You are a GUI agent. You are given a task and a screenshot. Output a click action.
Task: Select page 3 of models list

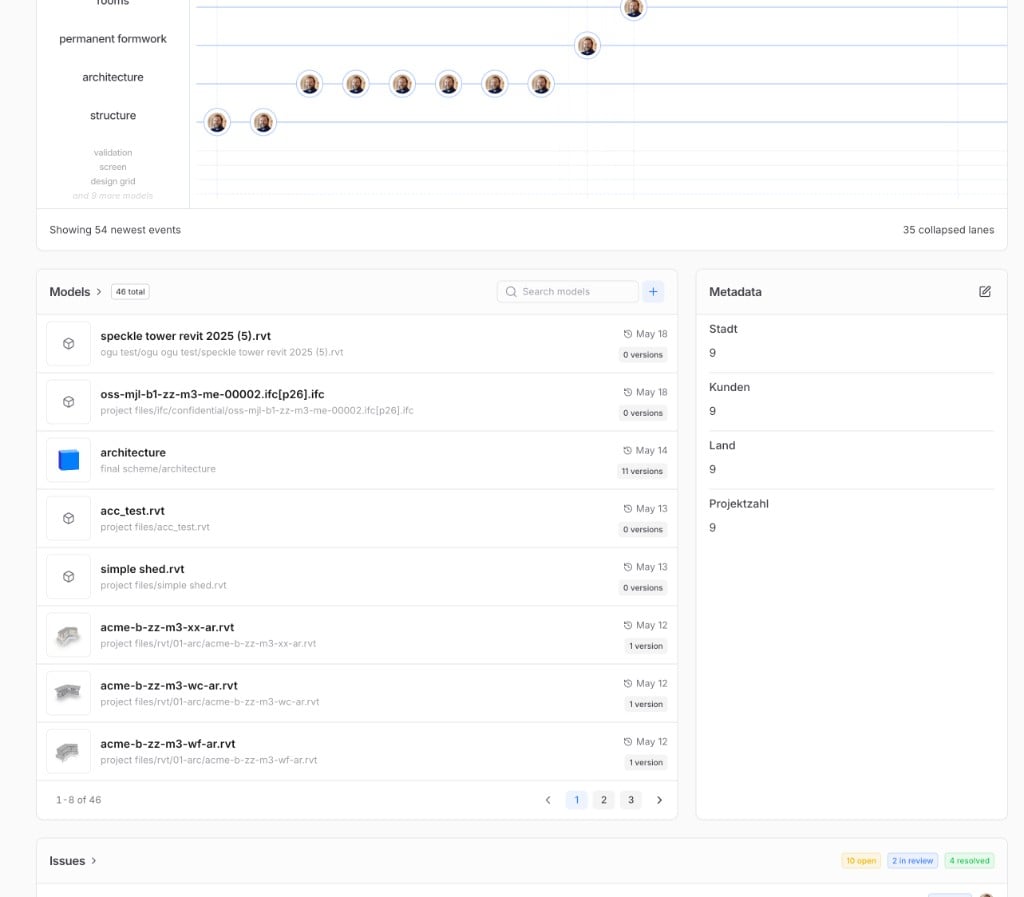(631, 800)
